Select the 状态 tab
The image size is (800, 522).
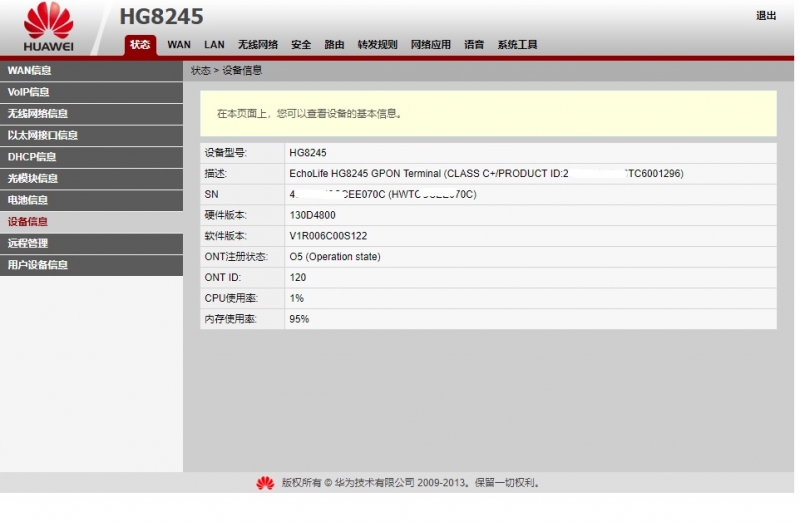[x=140, y=45]
